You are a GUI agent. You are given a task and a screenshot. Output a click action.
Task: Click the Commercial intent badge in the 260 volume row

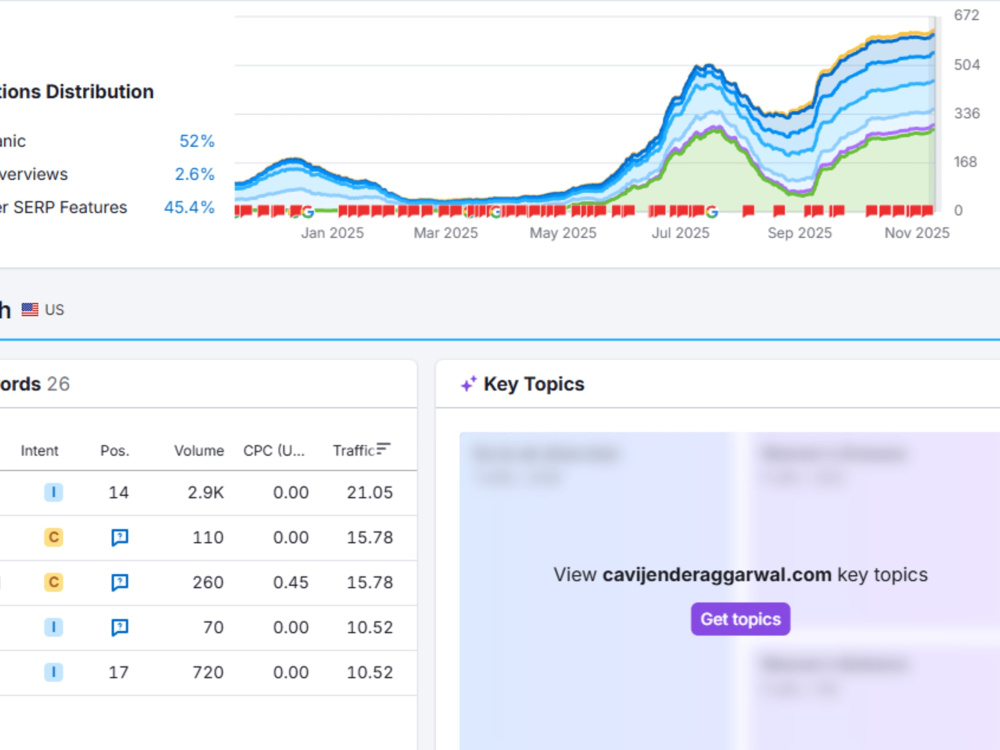(54, 582)
